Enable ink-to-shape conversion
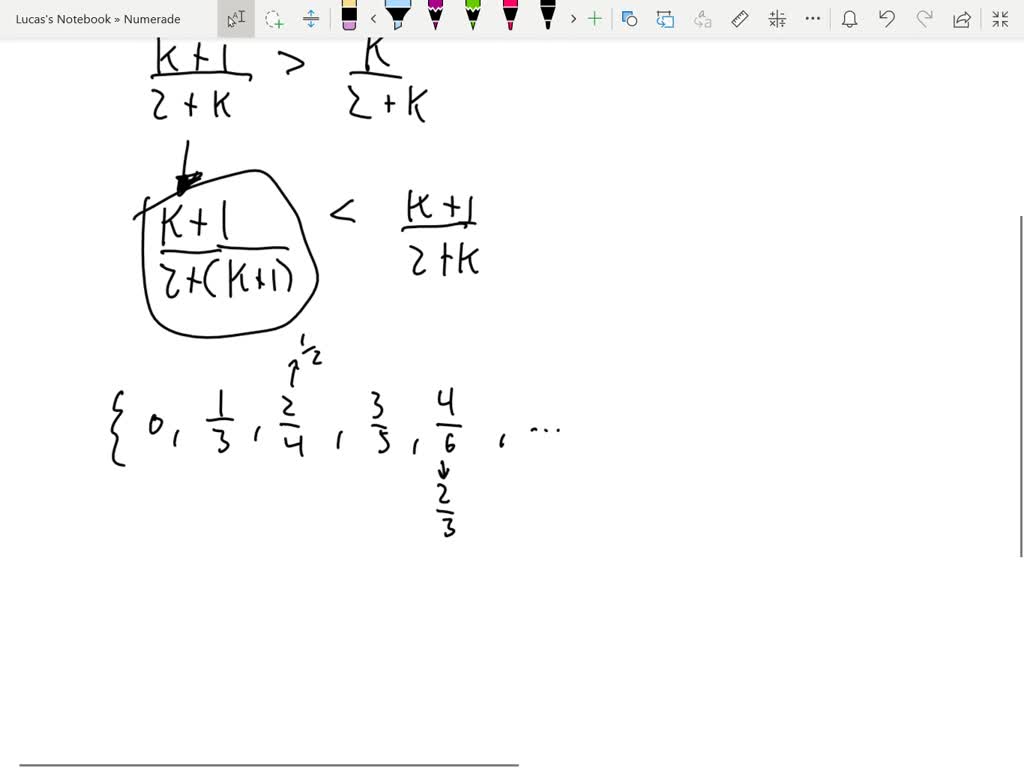The height and width of the screenshot is (768, 1024). pyautogui.click(x=628, y=18)
